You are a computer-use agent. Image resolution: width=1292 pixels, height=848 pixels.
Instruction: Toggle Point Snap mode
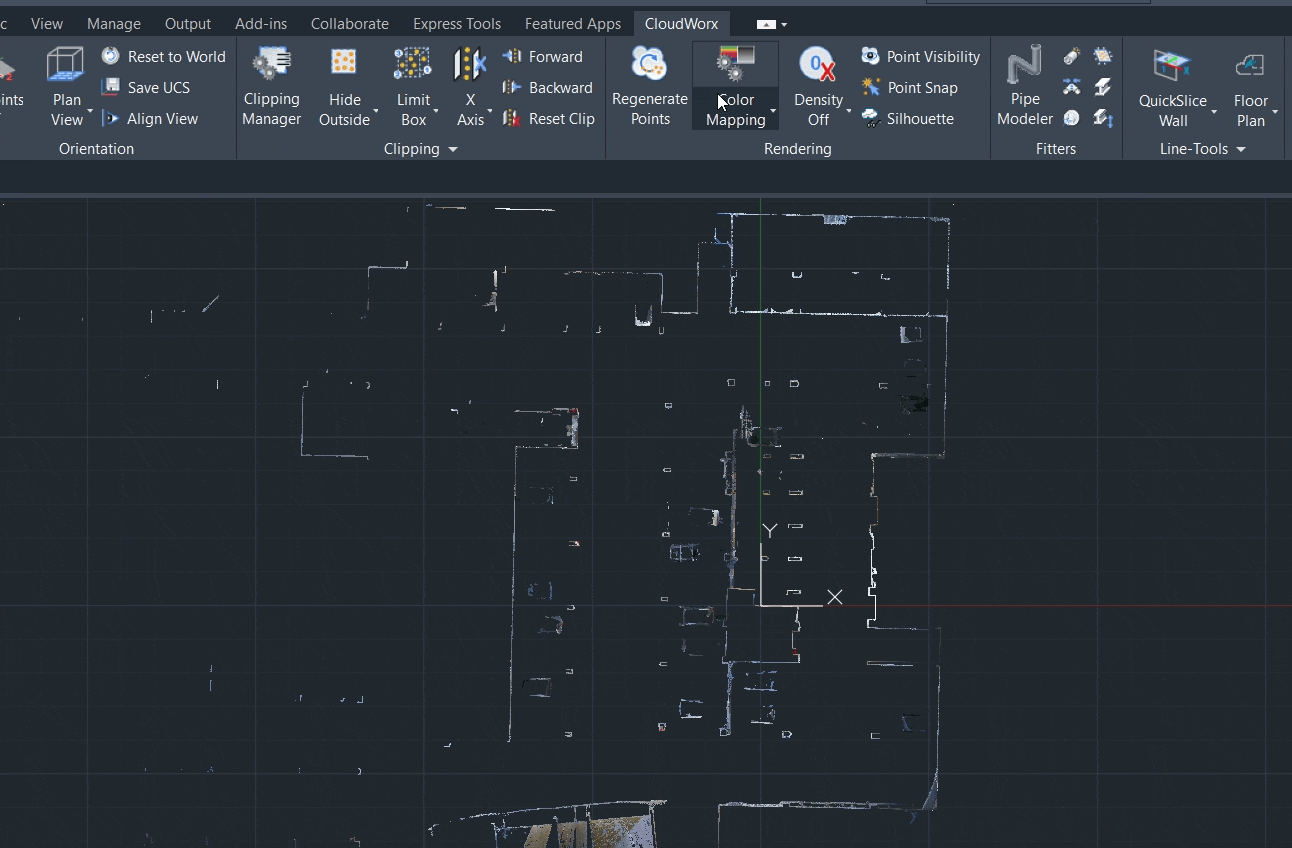(x=871, y=88)
